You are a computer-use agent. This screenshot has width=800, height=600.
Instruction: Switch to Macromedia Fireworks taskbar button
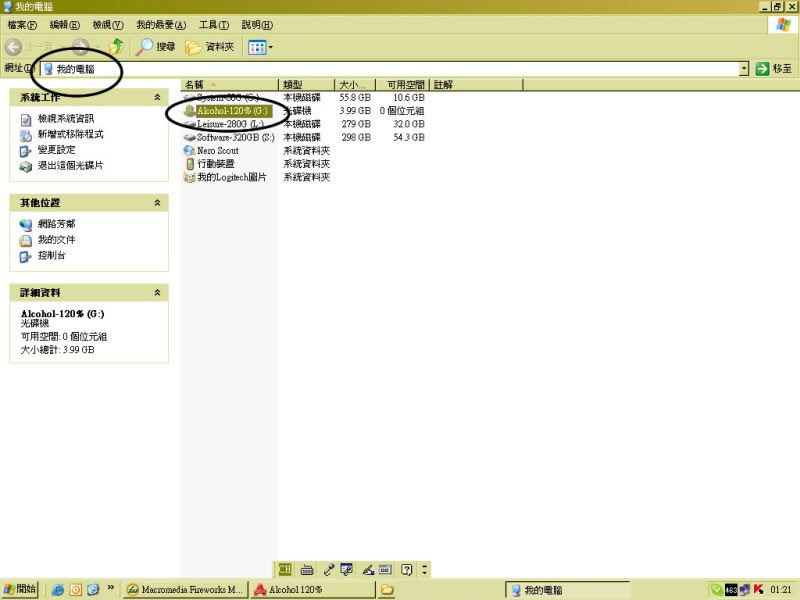tap(185, 590)
